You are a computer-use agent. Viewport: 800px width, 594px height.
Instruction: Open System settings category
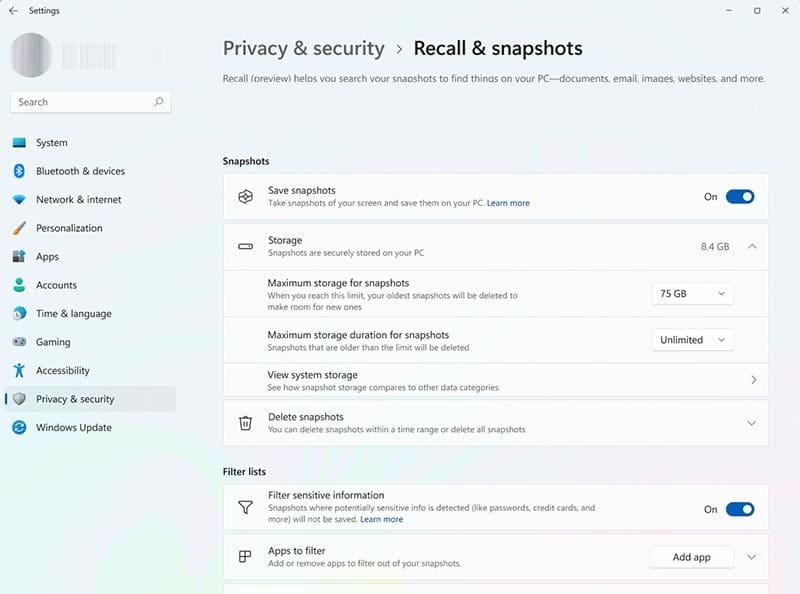click(52, 143)
